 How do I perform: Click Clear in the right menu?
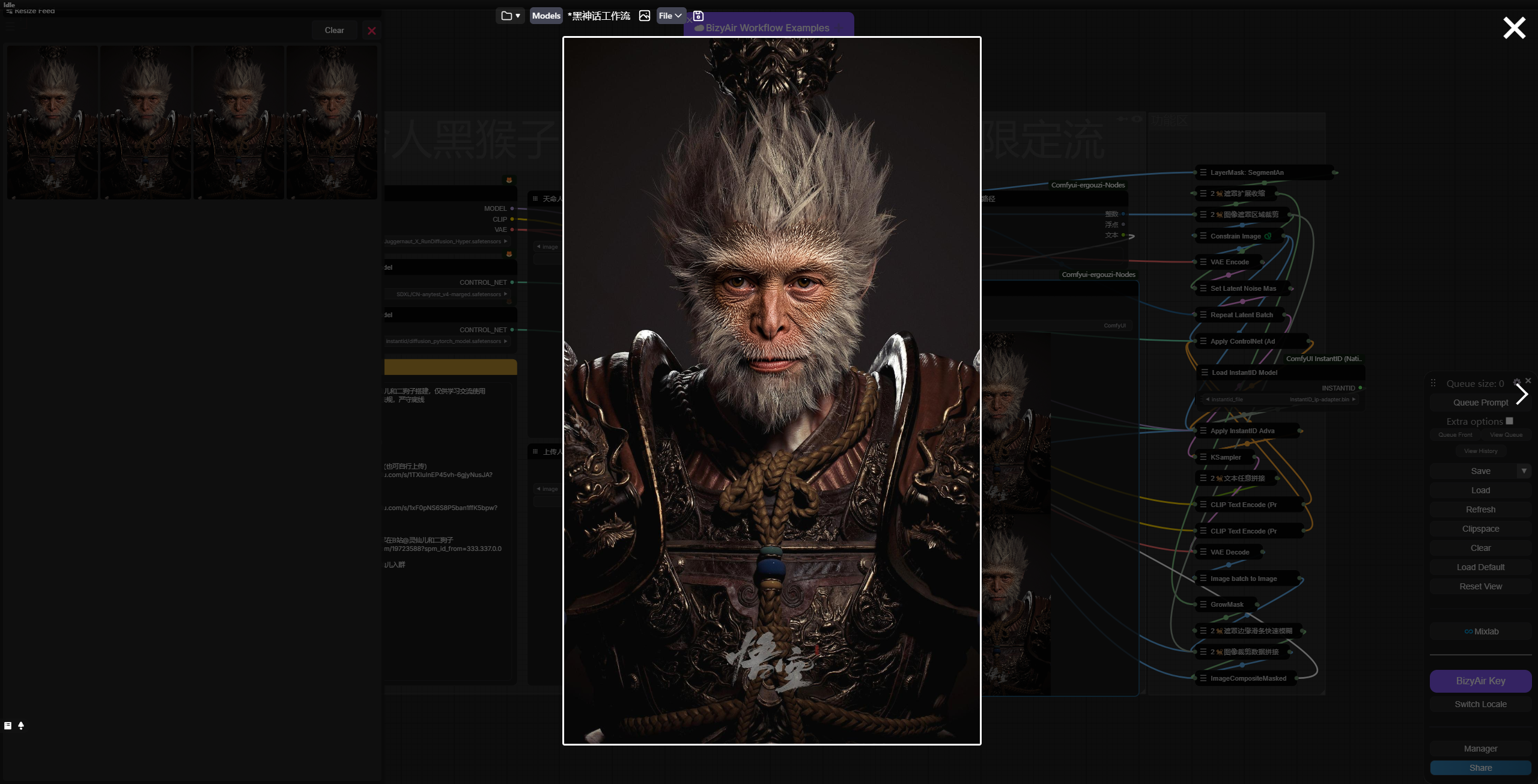[x=1480, y=548]
